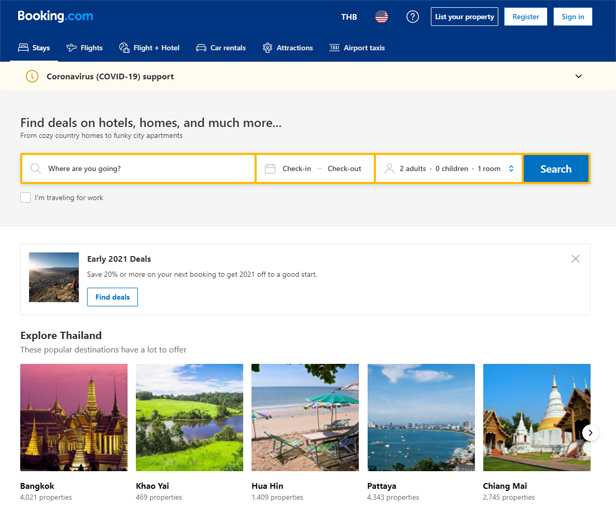Open the THB currency selector
Image resolution: width=616 pixels, height=509 pixels.
click(349, 17)
